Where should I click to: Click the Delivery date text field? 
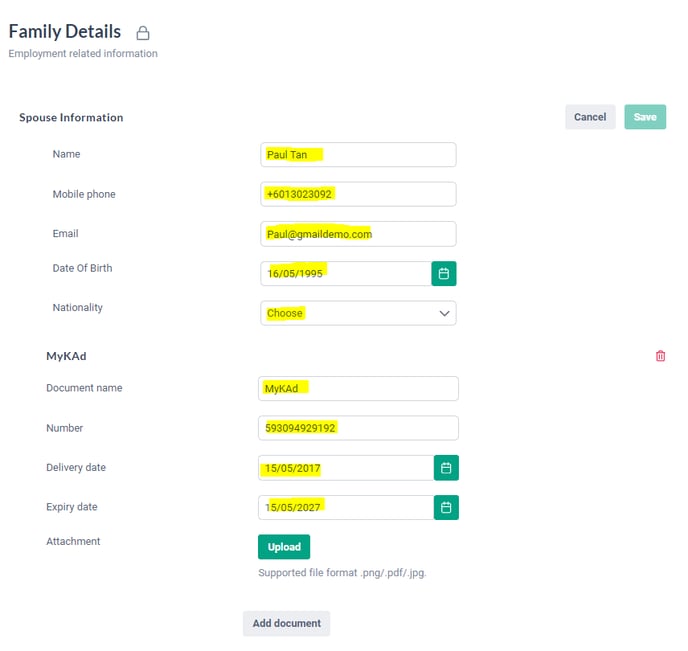346,468
